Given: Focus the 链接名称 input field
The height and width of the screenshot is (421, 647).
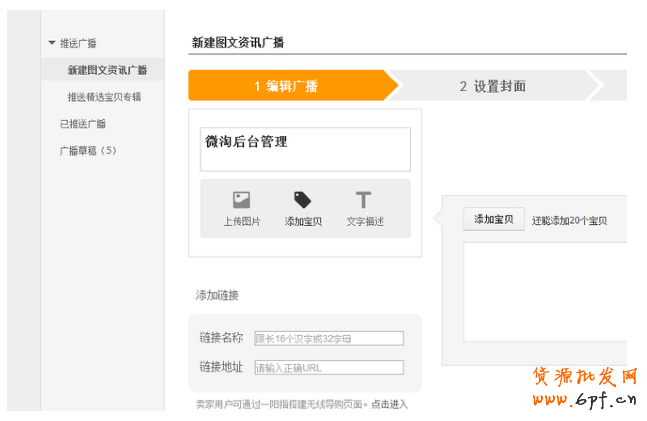Looking at the screenshot, I should pyautogui.click(x=329, y=338).
